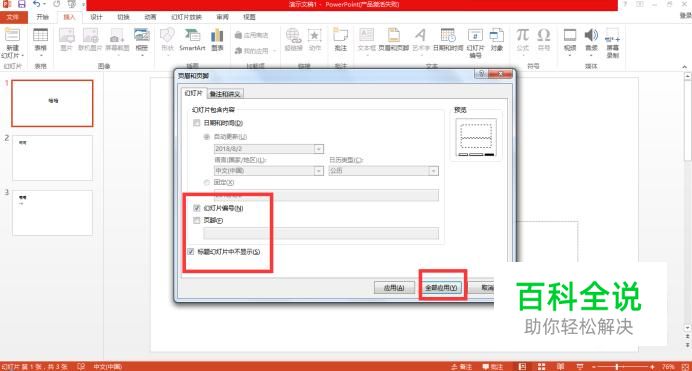Click the Apply to All (全部应用) button
The height and width of the screenshot is (371, 692).
(x=441, y=288)
